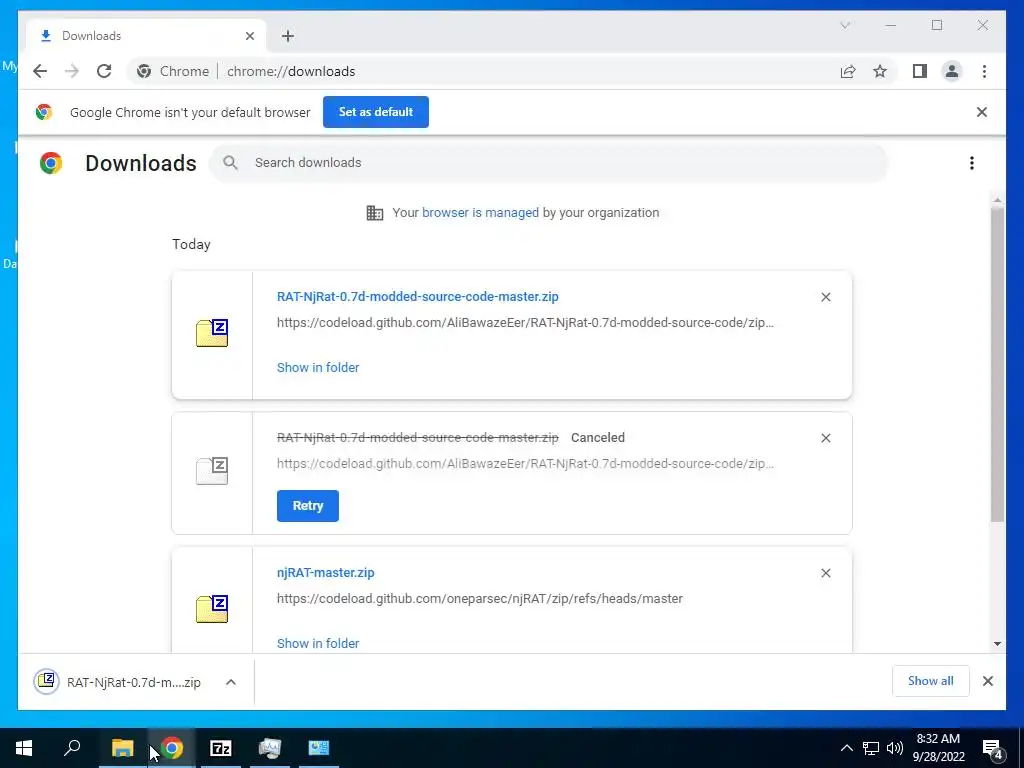Open Downloads page more actions menu
The image size is (1024, 768).
click(x=972, y=163)
